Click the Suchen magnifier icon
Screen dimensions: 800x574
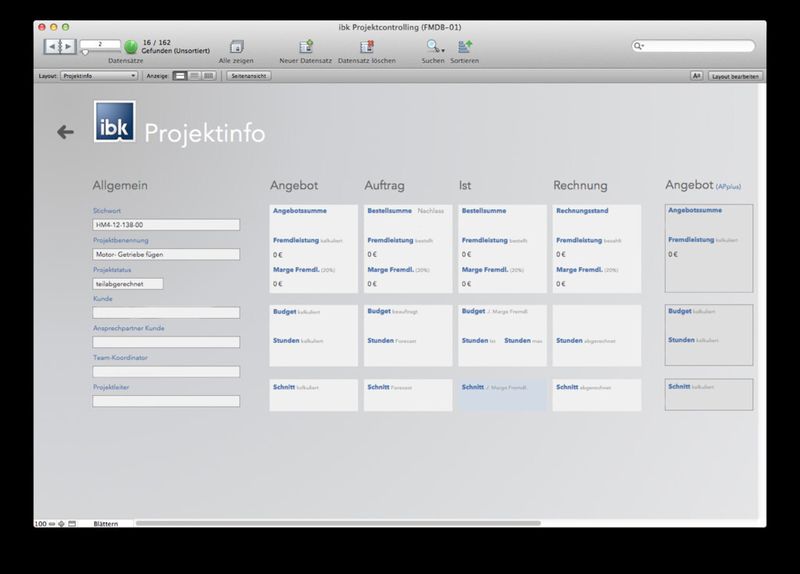pyautogui.click(x=432, y=46)
